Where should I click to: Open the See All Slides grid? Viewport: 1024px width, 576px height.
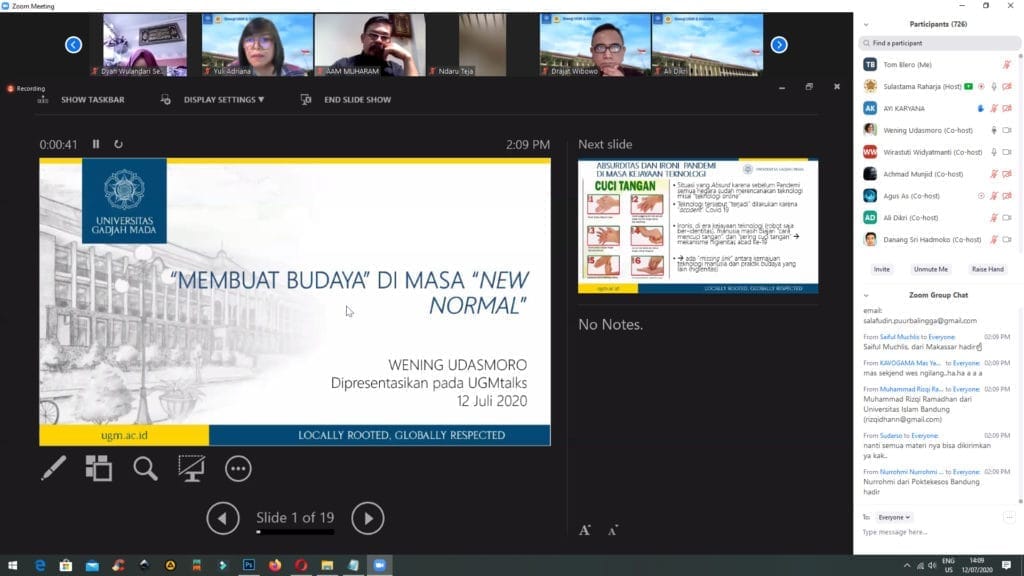(x=99, y=468)
